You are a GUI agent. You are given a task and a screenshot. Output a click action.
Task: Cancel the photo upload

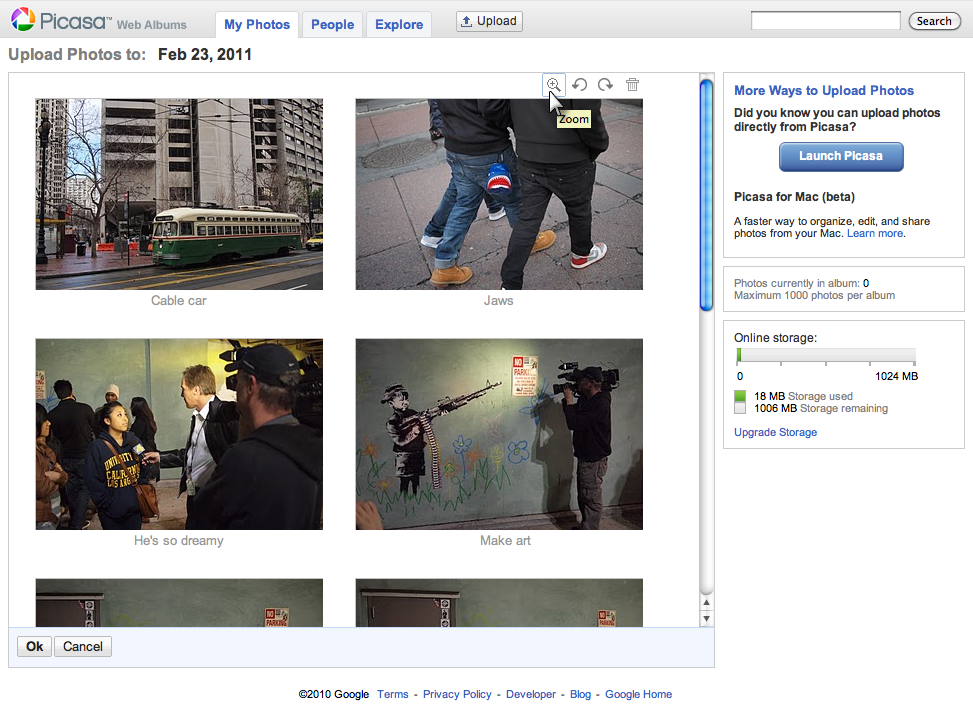tap(83, 647)
